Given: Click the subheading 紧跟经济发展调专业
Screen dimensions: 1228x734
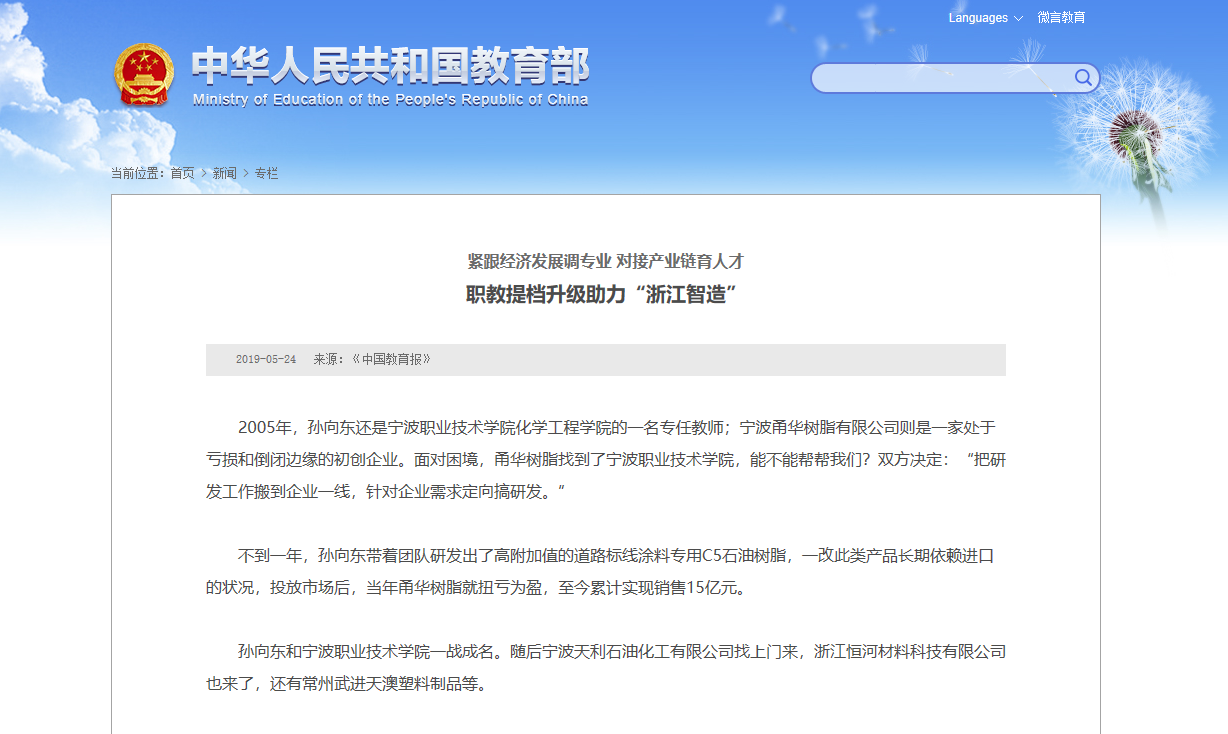Looking at the screenshot, I should coord(539,262).
